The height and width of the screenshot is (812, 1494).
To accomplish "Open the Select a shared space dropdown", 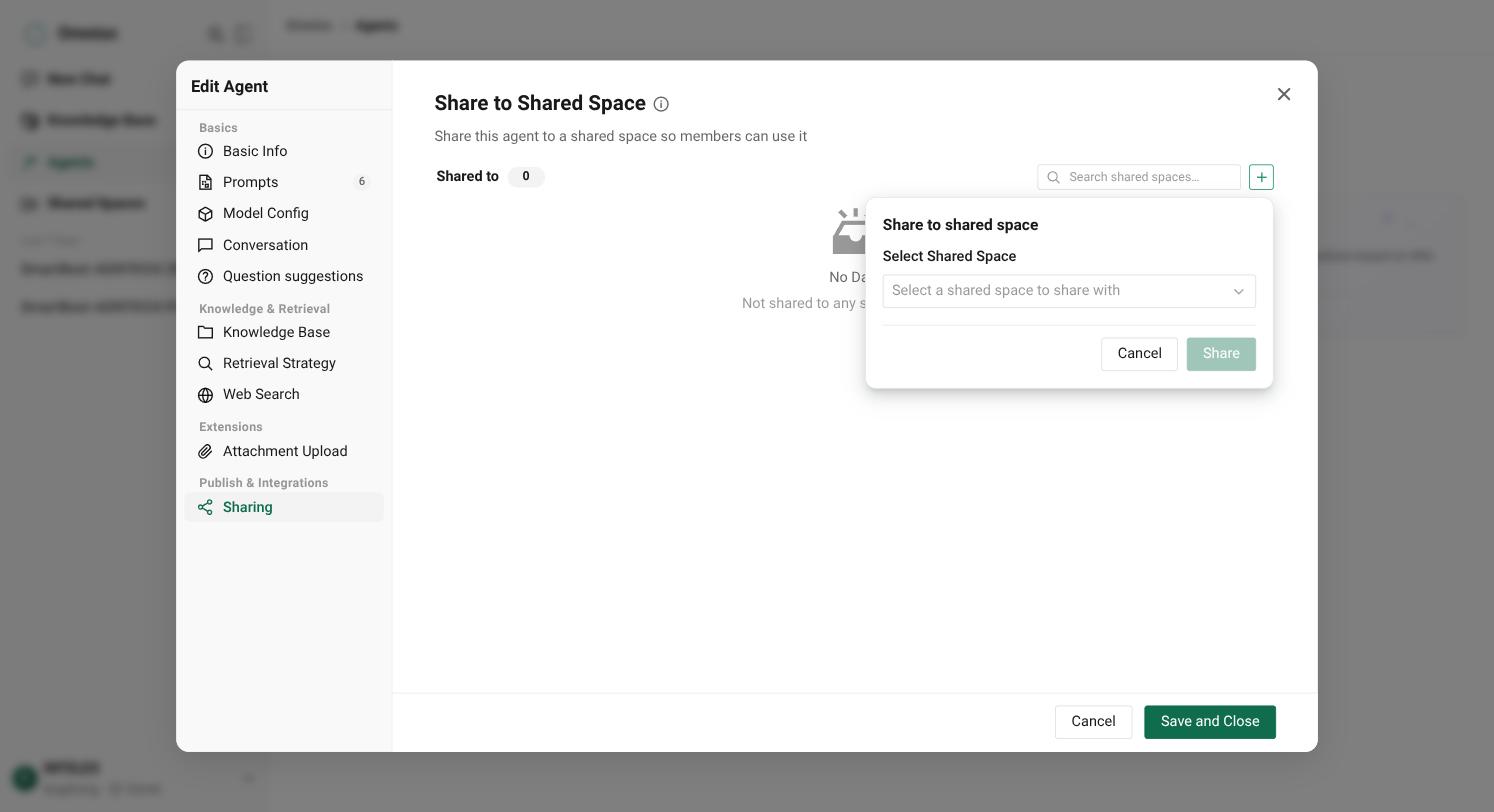I will pos(1069,291).
